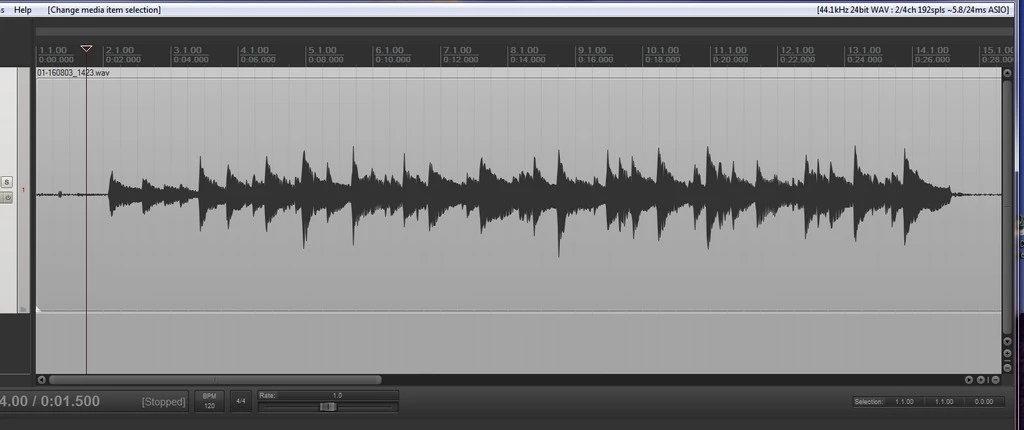Click the Selection length field 0.0.00
The height and width of the screenshot is (430, 1024).
pyautogui.click(x=984, y=401)
